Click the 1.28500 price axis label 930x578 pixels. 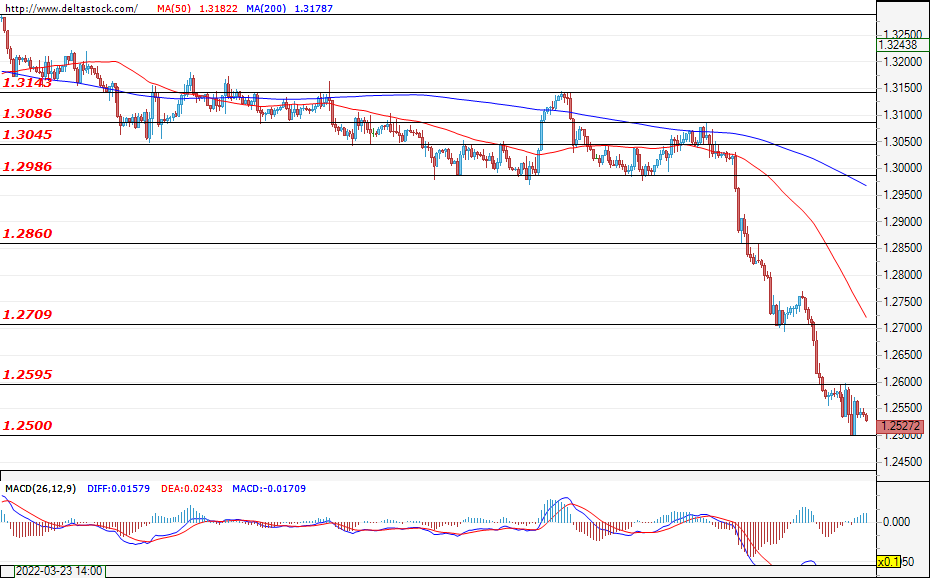click(x=903, y=248)
